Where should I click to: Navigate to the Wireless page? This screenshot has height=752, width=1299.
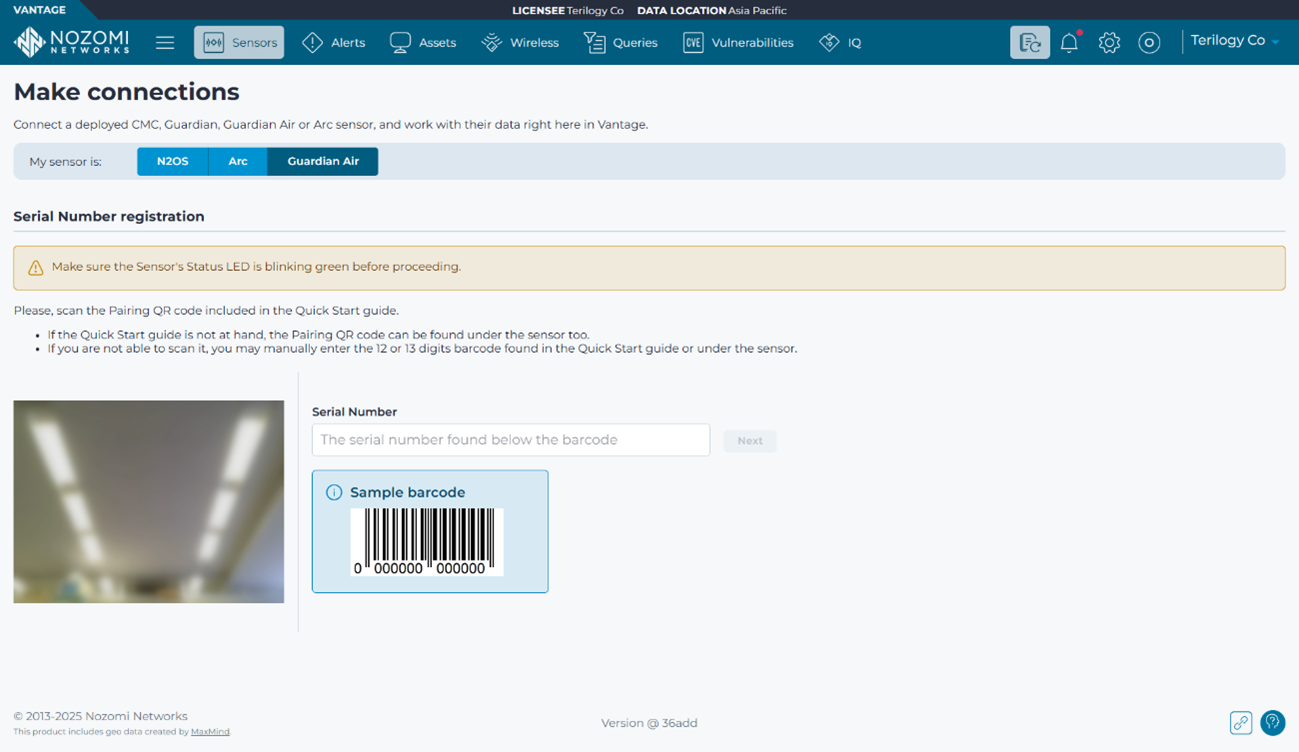coord(520,42)
